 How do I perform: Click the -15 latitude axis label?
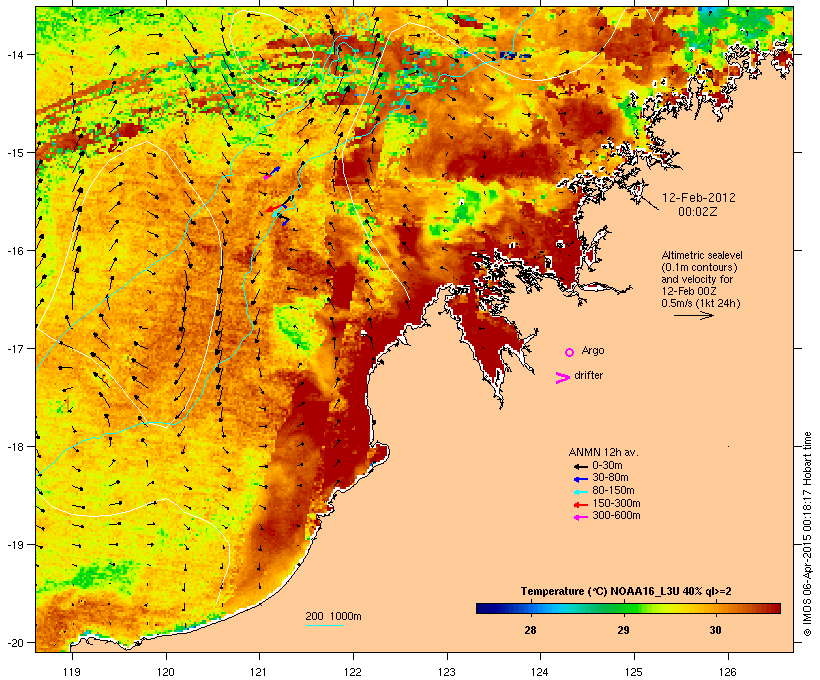click(13, 153)
